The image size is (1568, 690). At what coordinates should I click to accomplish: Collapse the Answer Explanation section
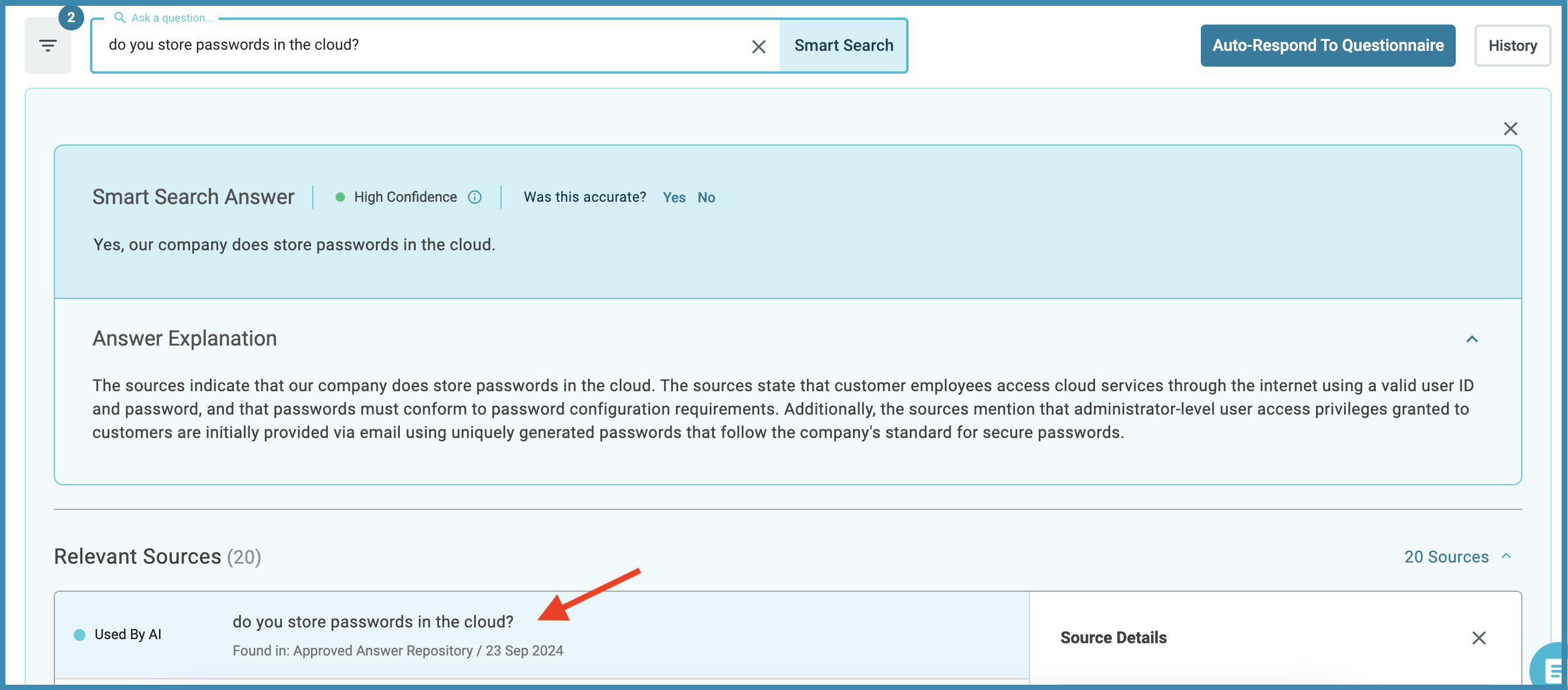1472,339
